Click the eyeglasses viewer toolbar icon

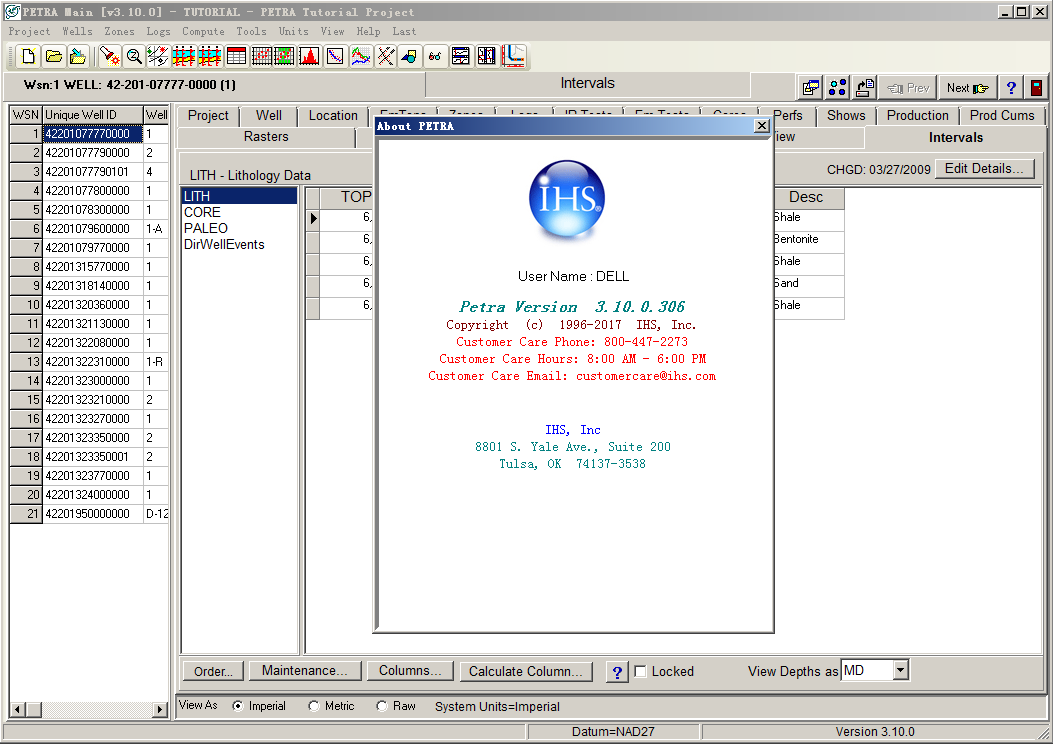click(x=435, y=56)
